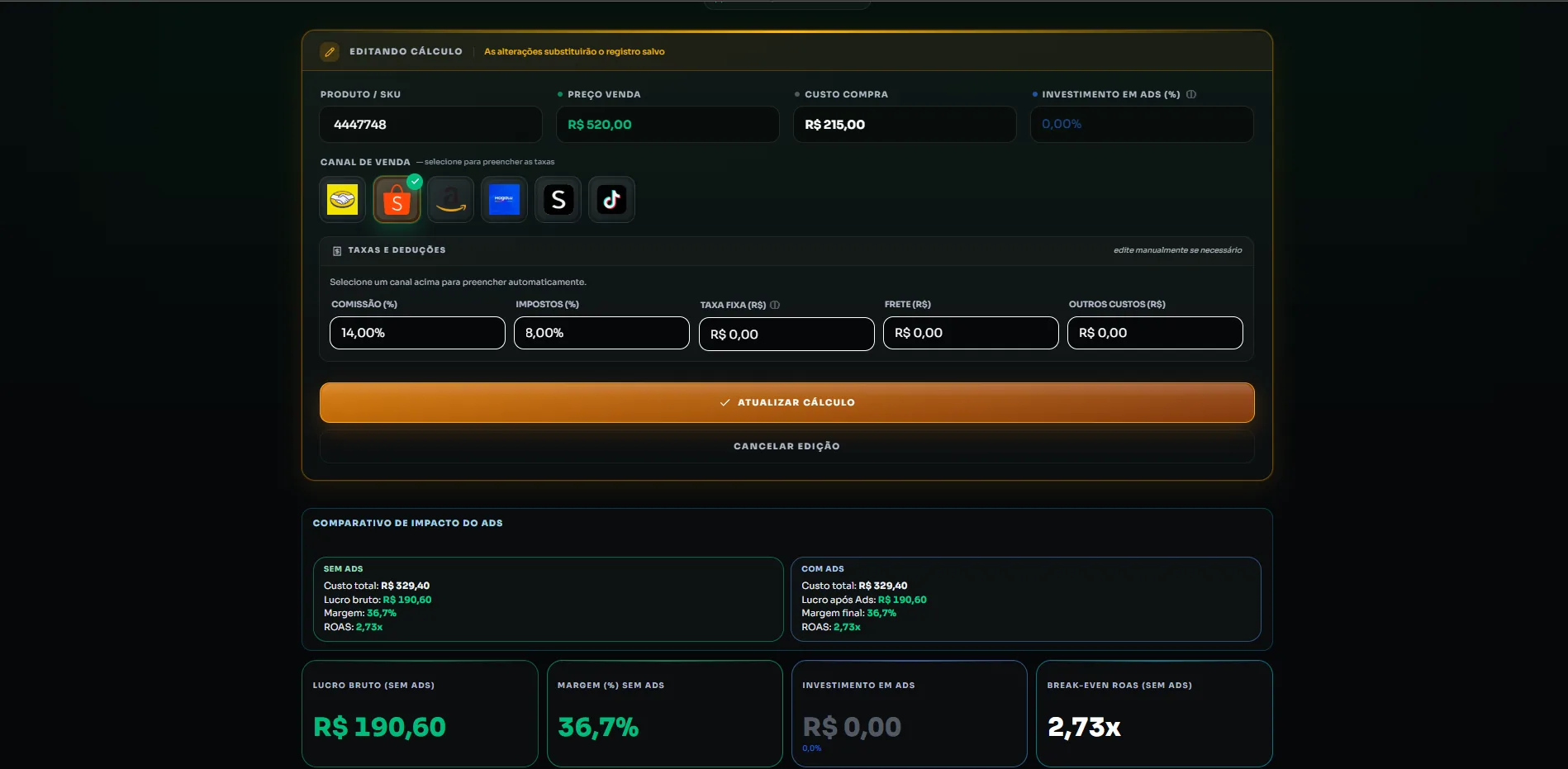Select the Shopee sales channel icon
This screenshot has width=1568, height=769.
[397, 199]
